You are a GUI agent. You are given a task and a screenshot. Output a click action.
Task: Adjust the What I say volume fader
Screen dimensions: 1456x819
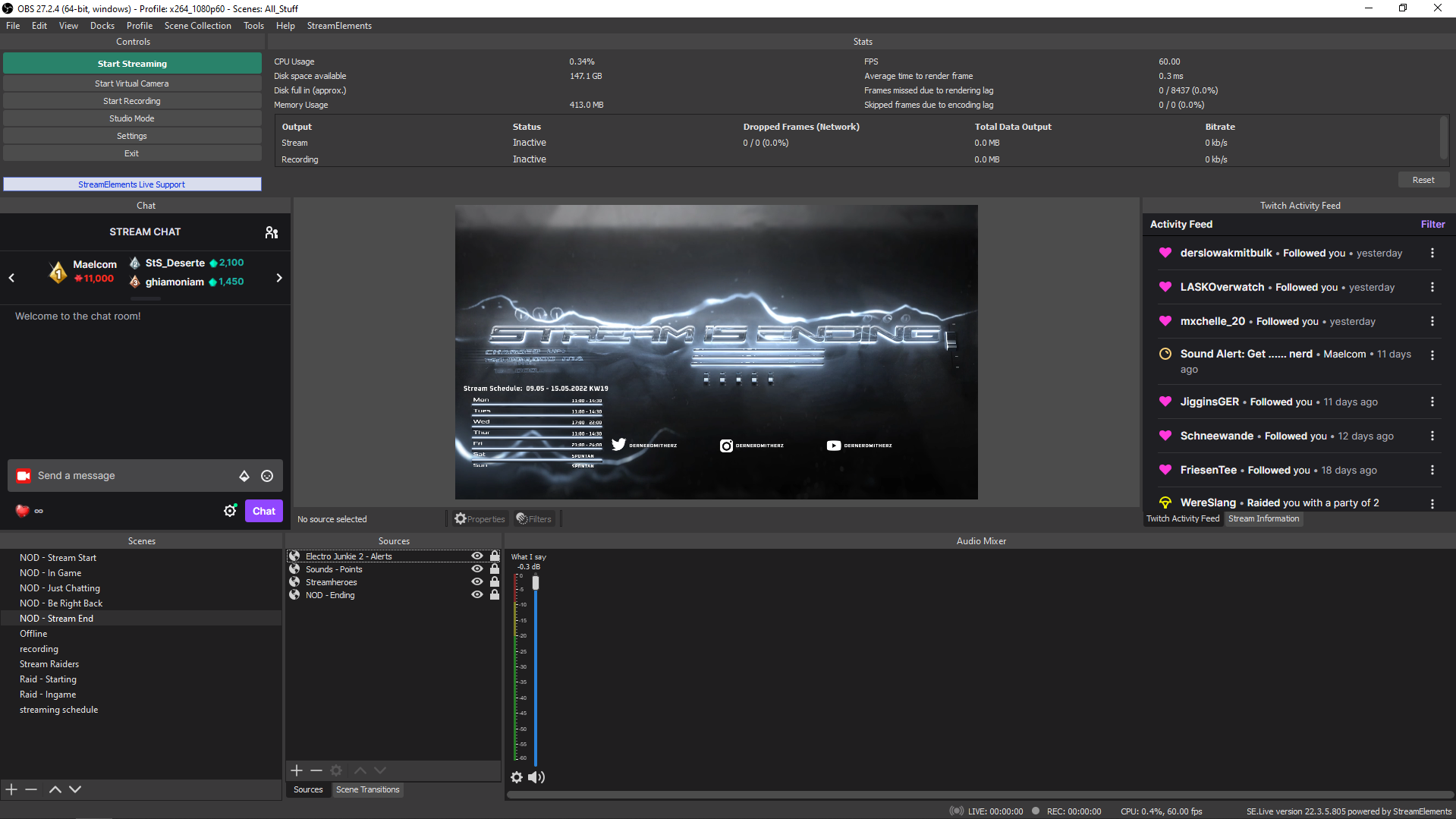click(x=536, y=583)
